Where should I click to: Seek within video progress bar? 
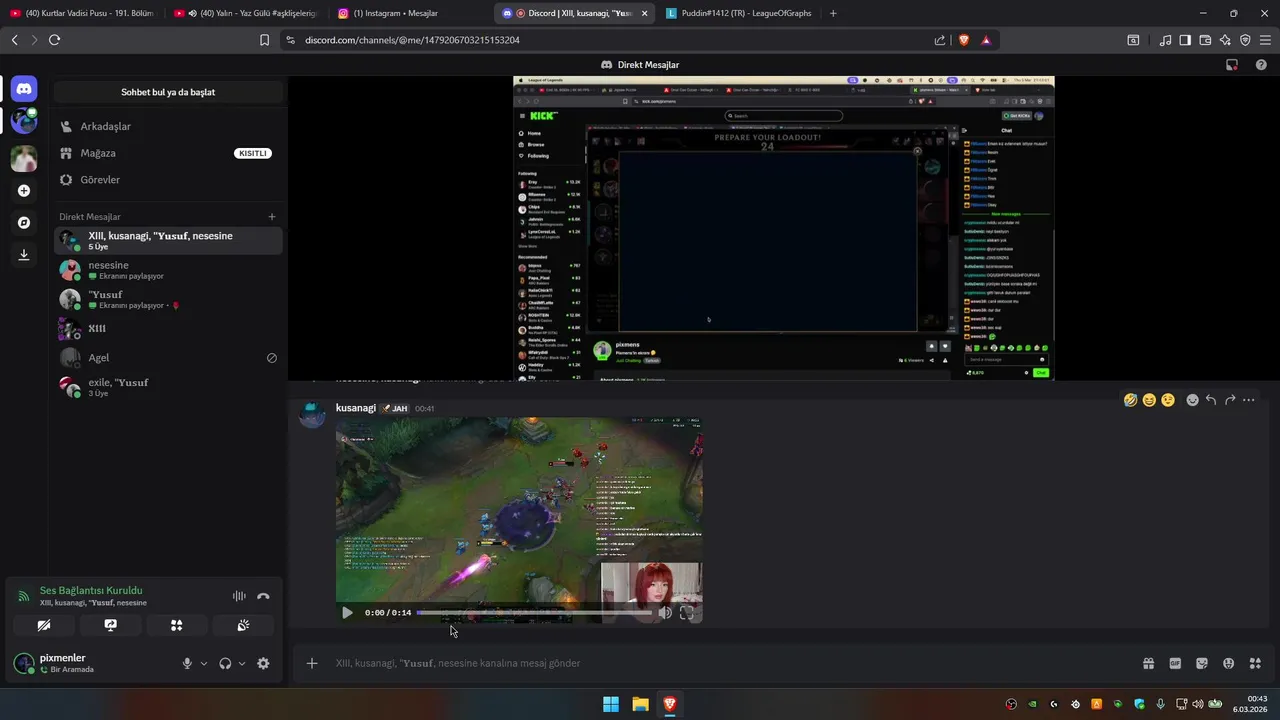[x=534, y=613]
